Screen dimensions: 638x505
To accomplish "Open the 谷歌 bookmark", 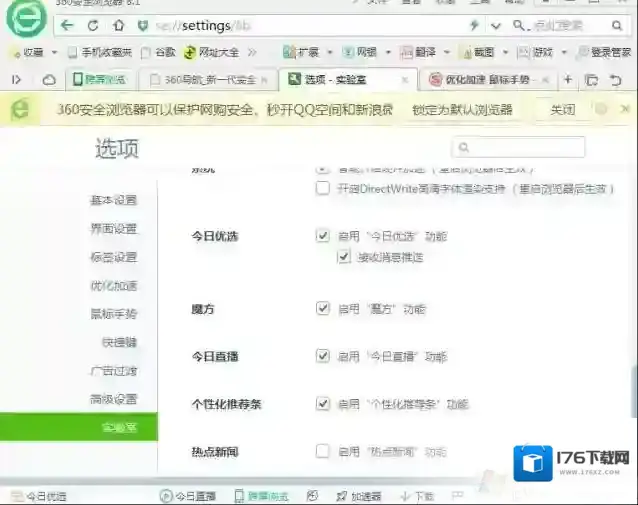I will pos(158,52).
